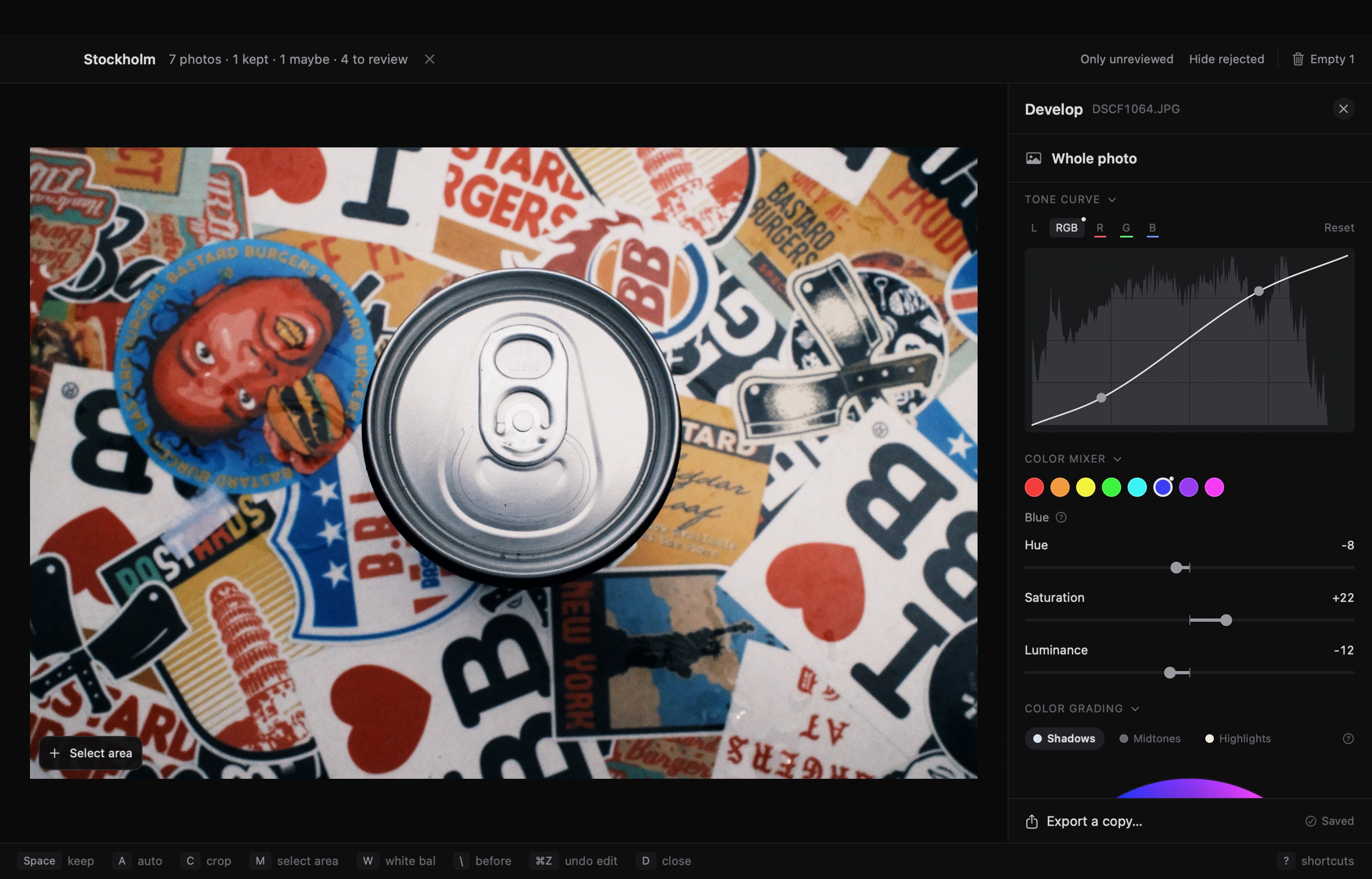Screen dimensions: 1372x879
Task: Click Export a copy button
Action: [1084, 821]
